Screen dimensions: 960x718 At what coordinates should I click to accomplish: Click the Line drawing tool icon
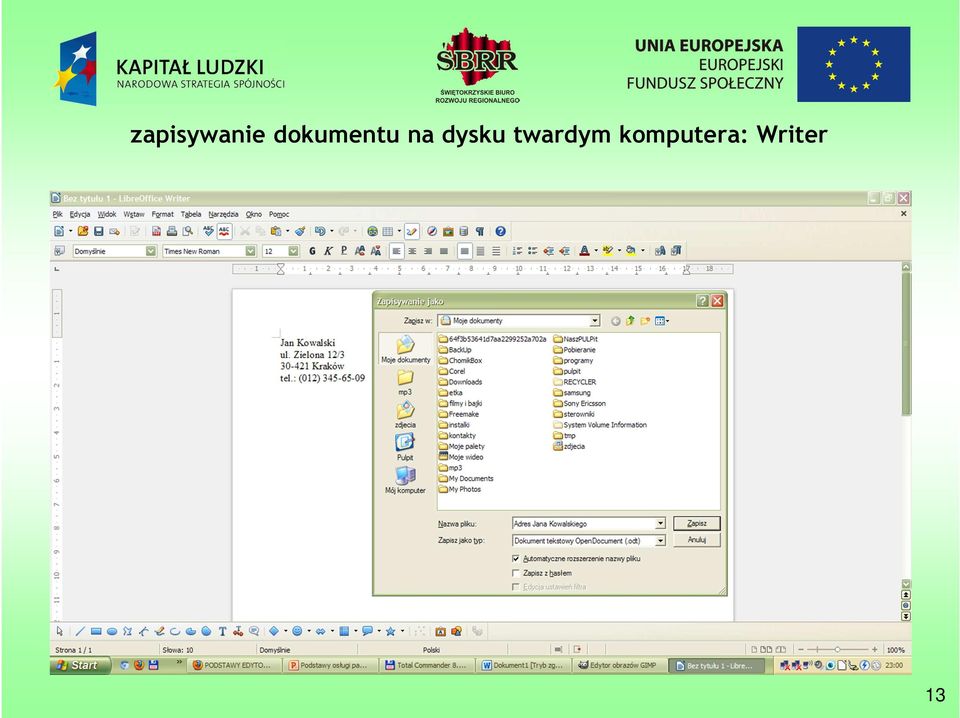point(80,631)
